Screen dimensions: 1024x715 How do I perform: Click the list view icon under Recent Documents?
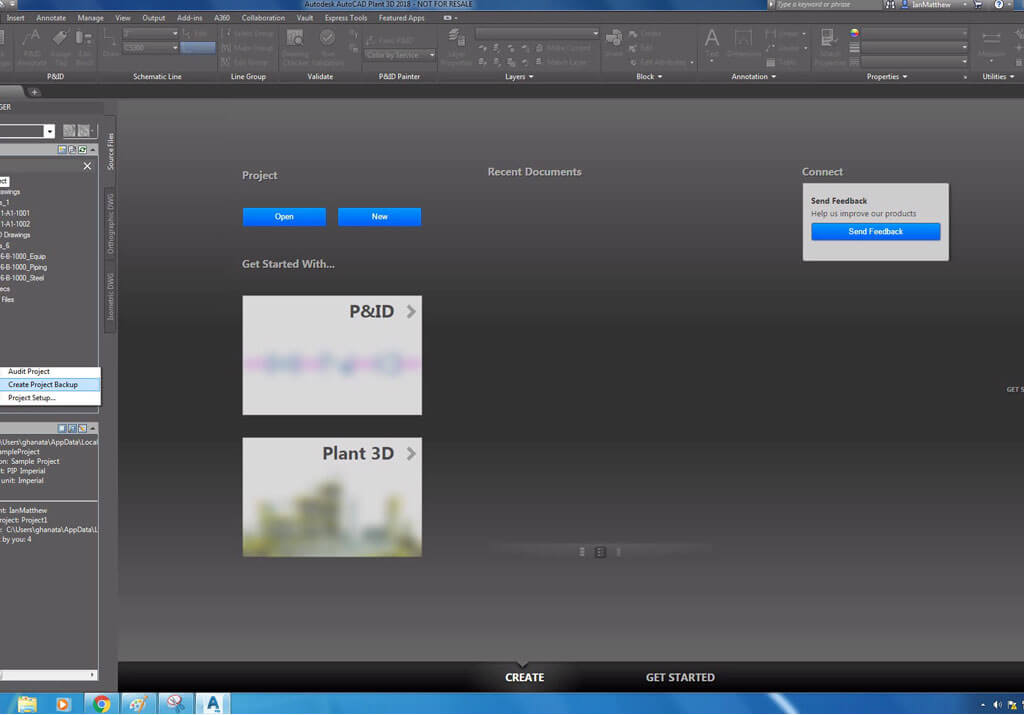point(582,552)
